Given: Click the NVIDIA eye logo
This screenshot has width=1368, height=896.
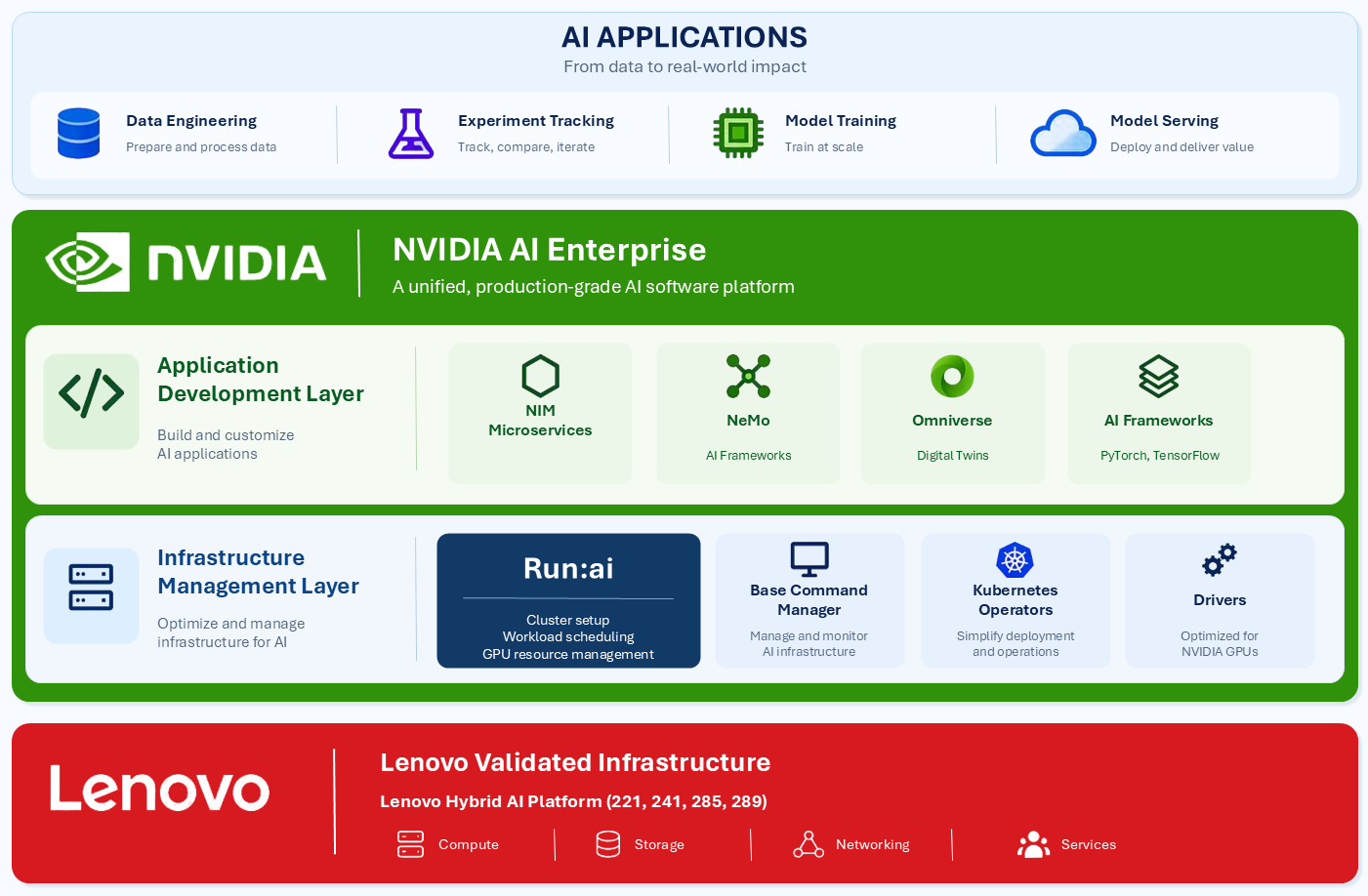Looking at the screenshot, I should (88, 262).
